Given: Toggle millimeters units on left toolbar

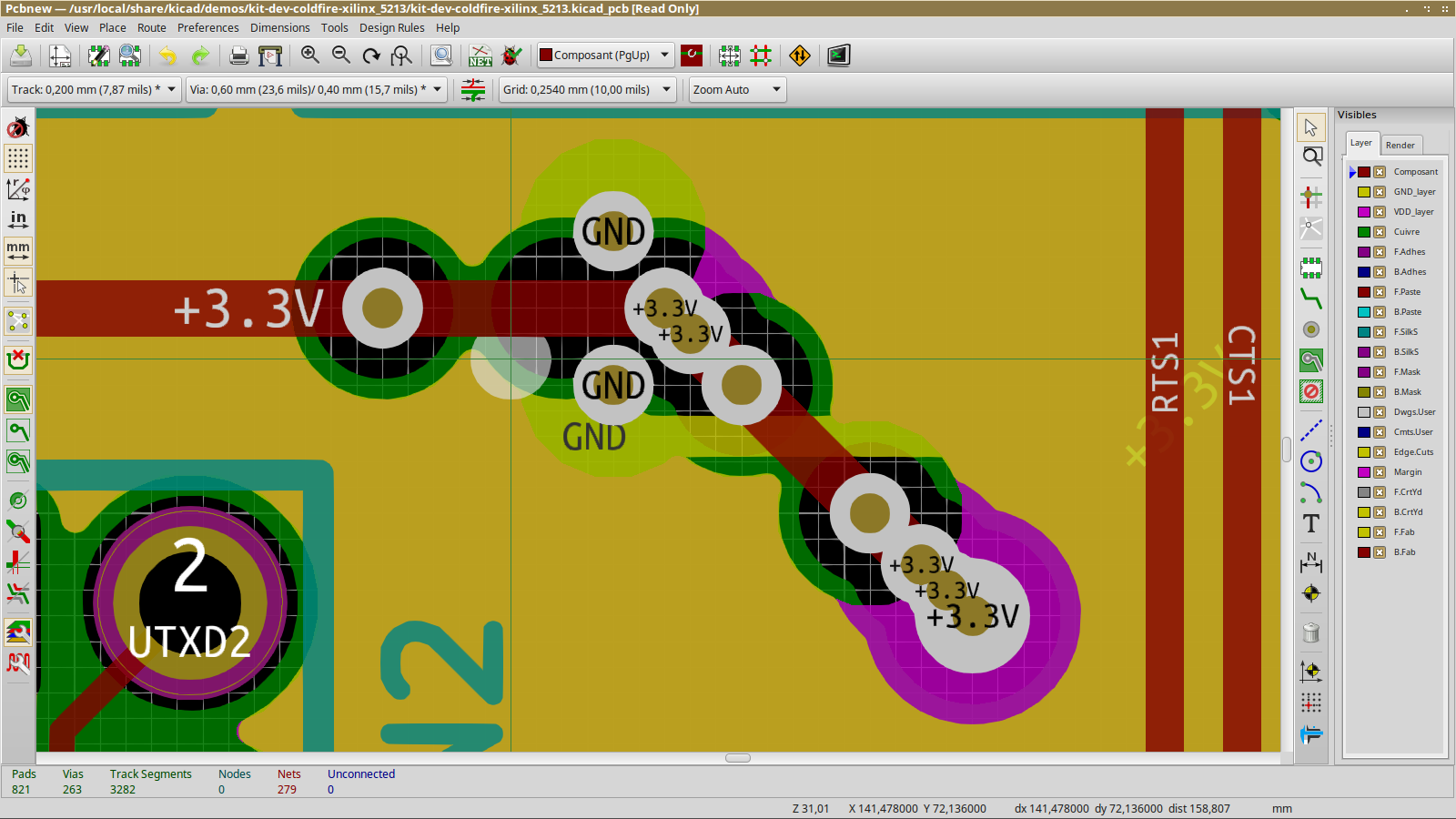Looking at the screenshot, I should pos(18,250).
